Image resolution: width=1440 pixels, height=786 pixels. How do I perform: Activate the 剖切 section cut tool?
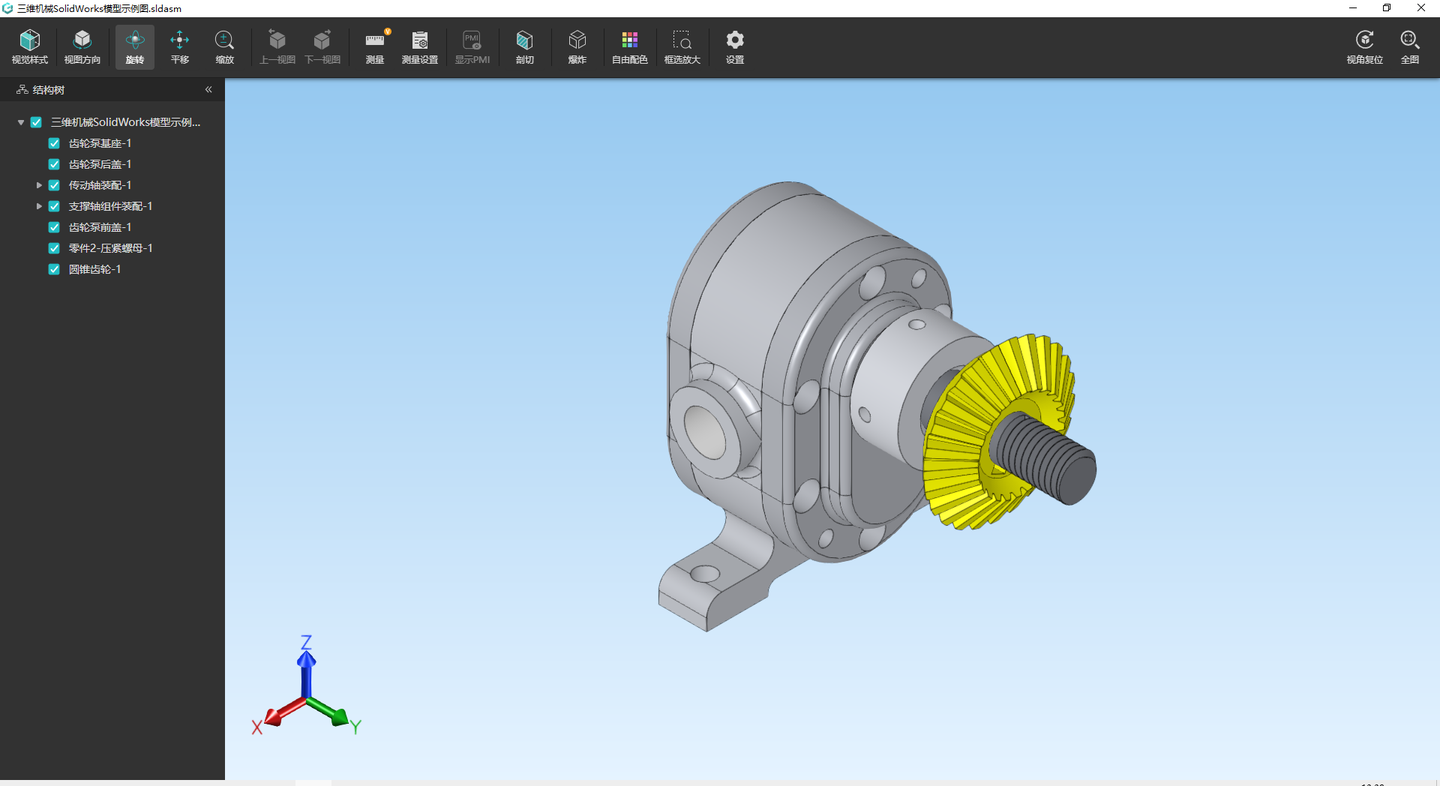pyautogui.click(x=525, y=47)
